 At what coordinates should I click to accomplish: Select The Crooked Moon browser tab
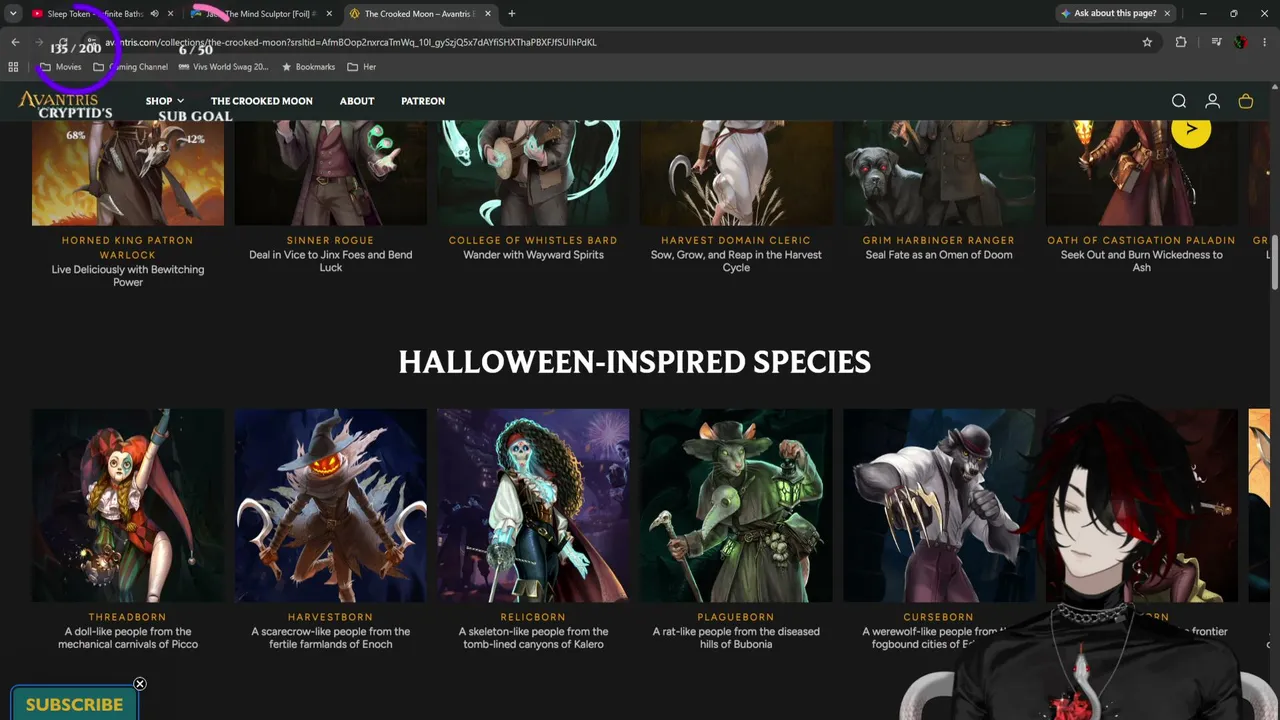click(420, 14)
